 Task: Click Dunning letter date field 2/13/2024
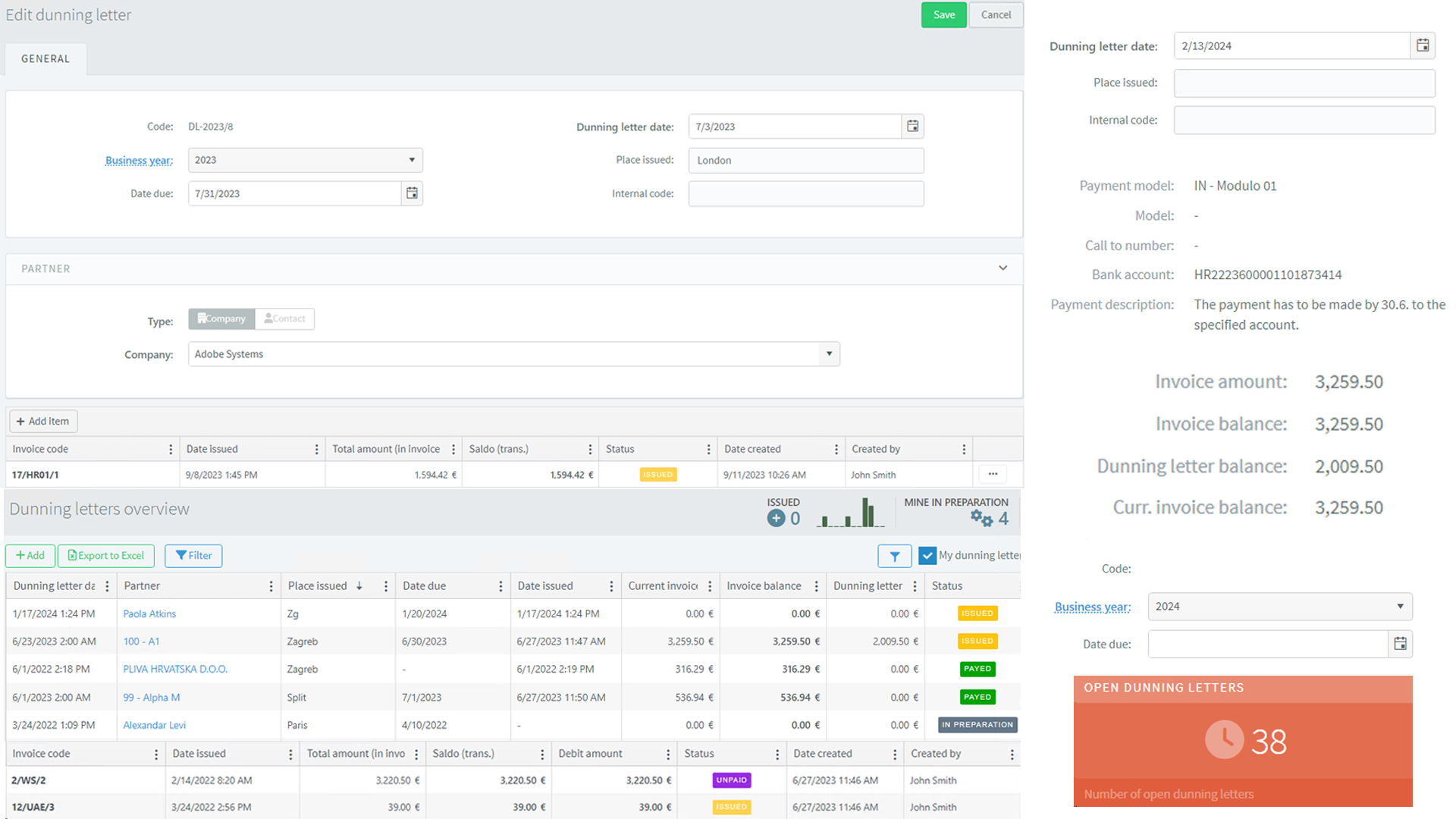point(1292,45)
